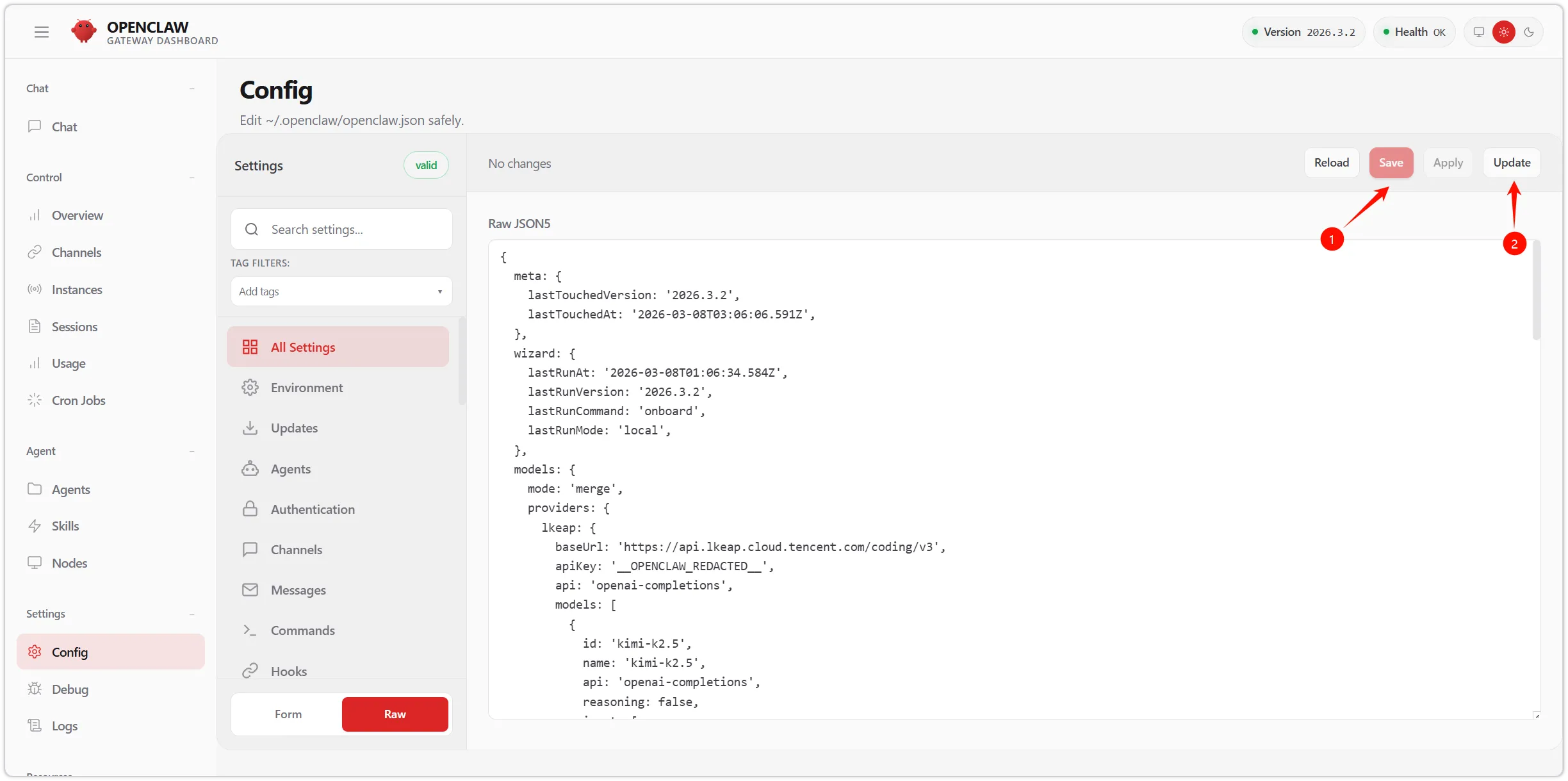Switch to Form view tab
This screenshot has width=1568, height=781.
click(x=288, y=714)
